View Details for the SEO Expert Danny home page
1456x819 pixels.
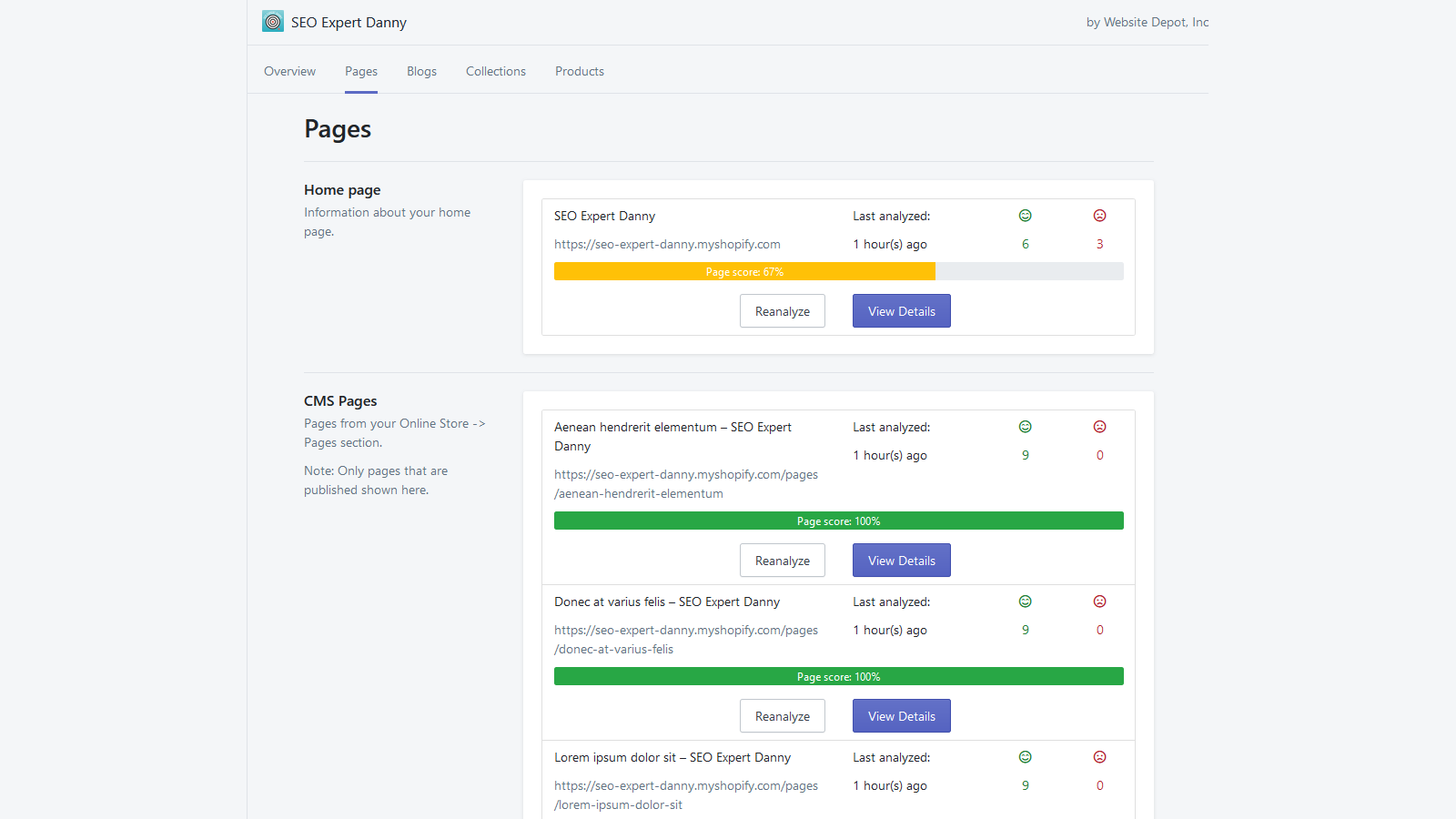click(902, 311)
